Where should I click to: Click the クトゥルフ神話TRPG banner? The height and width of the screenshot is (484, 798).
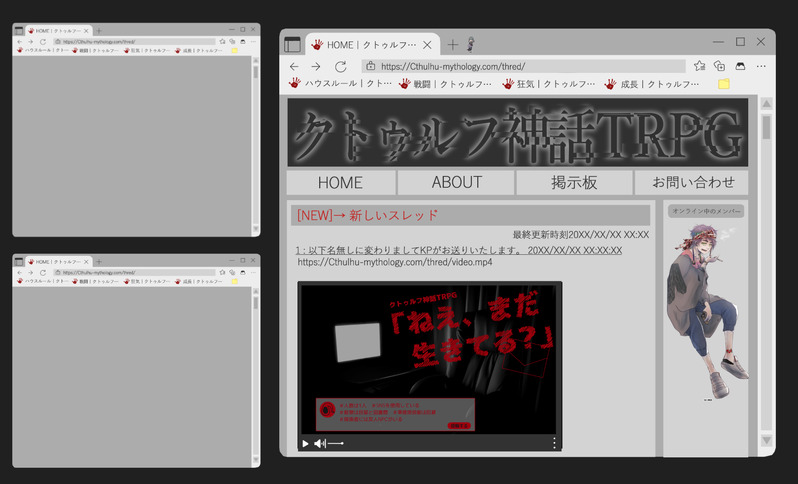518,133
